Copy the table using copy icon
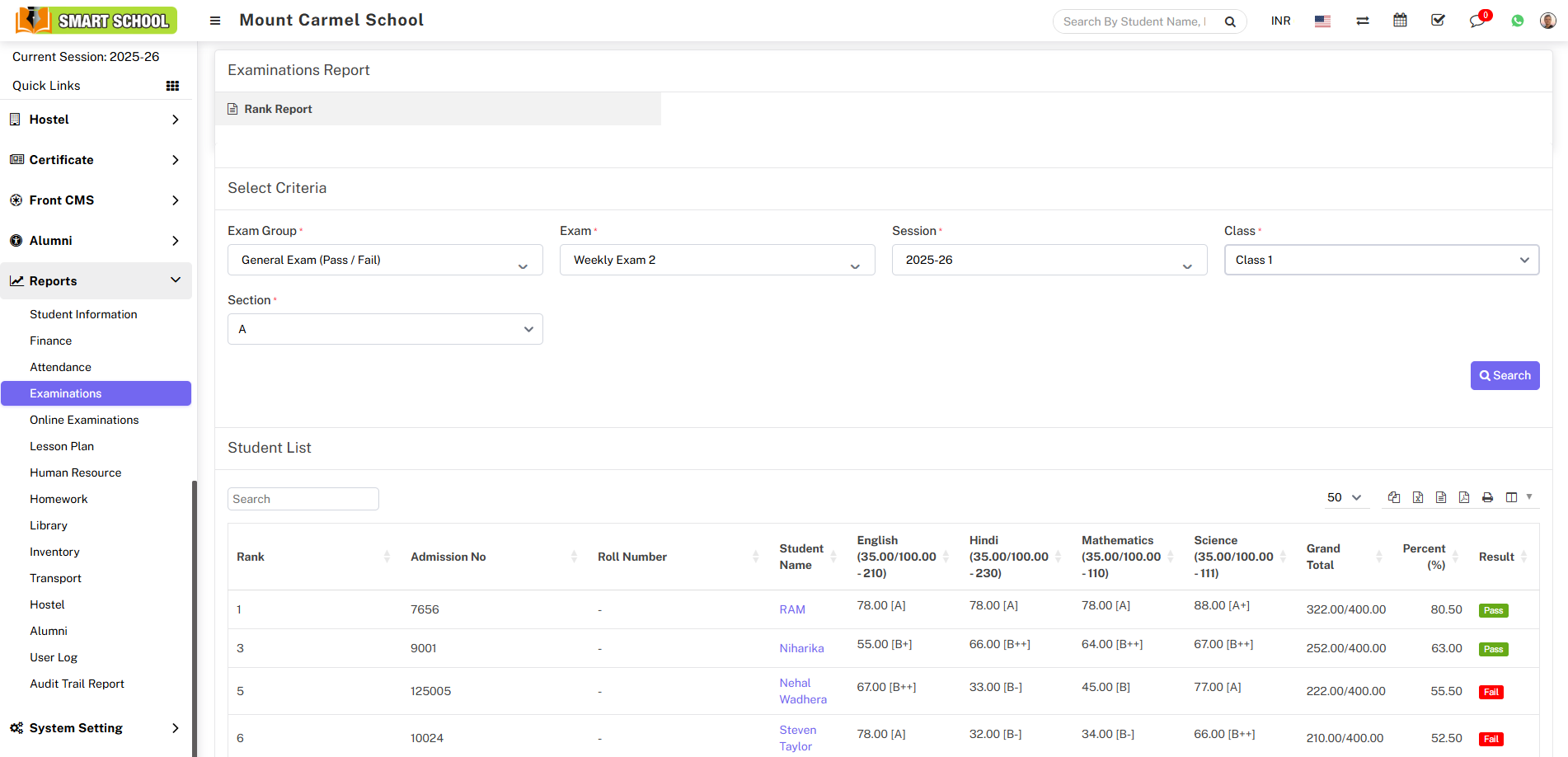Image resolution: width=1568 pixels, height=757 pixels. 1394,497
